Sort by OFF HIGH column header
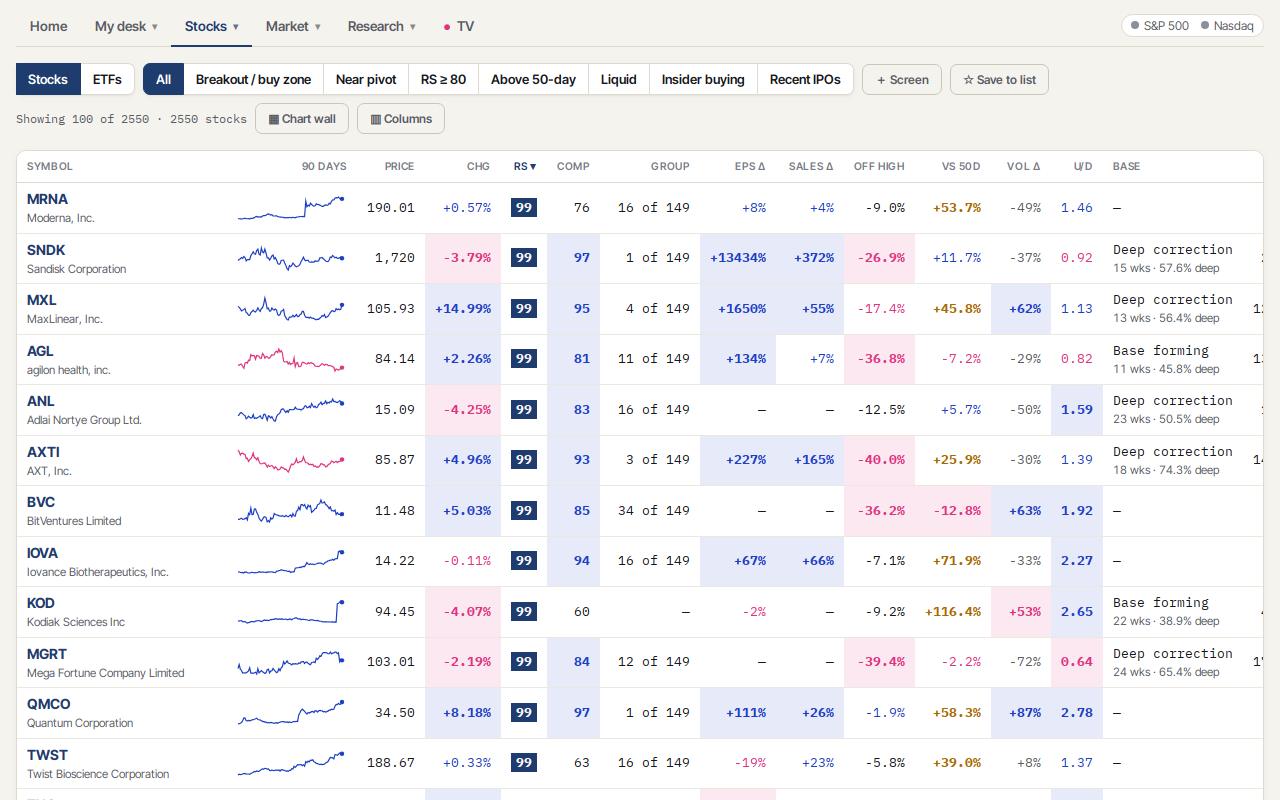The width and height of the screenshot is (1280, 800). click(879, 166)
